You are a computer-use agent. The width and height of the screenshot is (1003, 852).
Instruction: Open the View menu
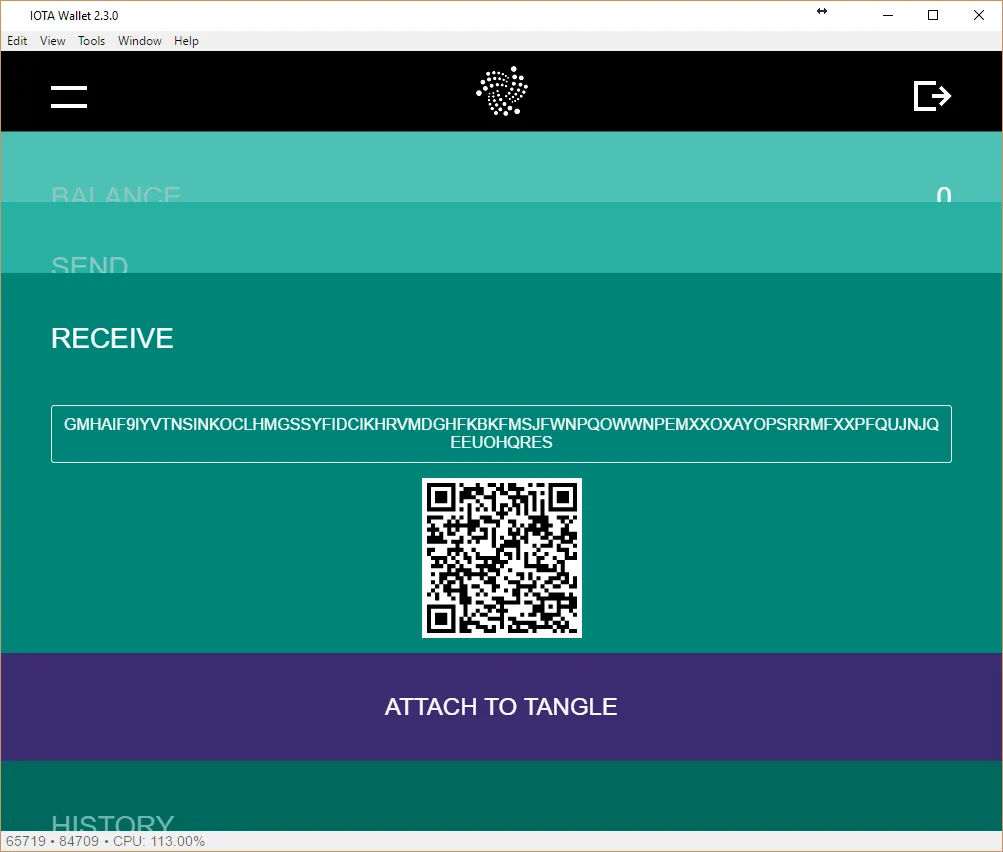pos(52,41)
